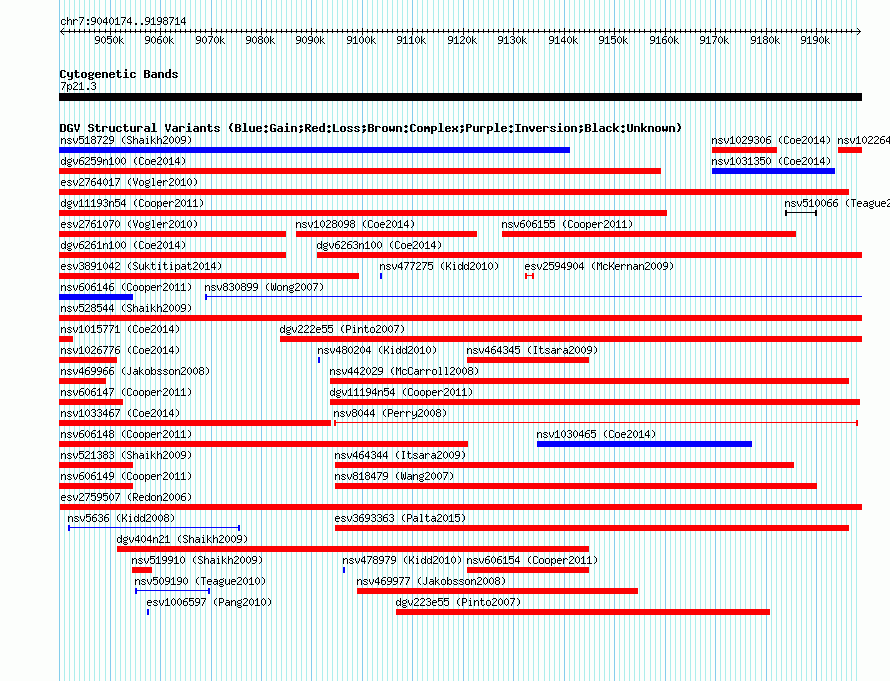Click the 7p21.3 cytogenetic band bar
This screenshot has height=681, width=890.
(x=460, y=97)
